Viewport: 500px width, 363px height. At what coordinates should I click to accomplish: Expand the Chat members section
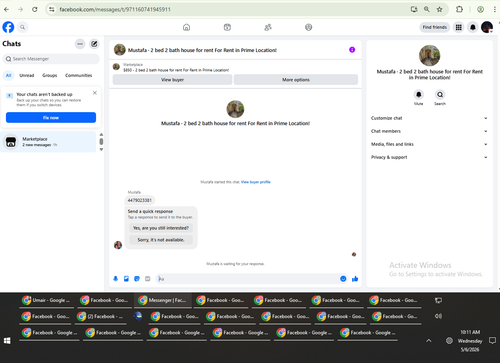[x=429, y=131]
